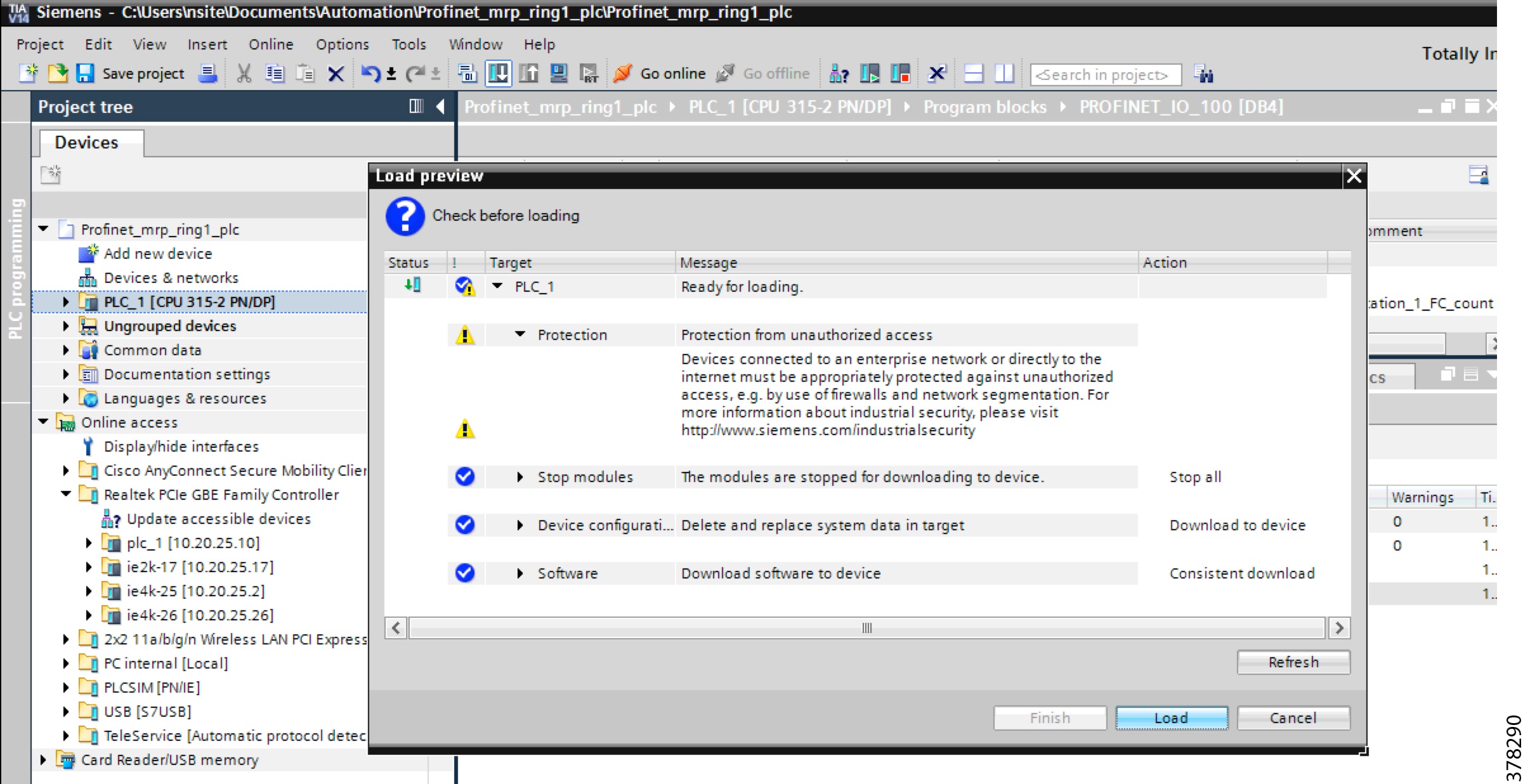The height and width of the screenshot is (784, 1523).
Task: Click the Delete X toolbar icon
Action: 336,74
